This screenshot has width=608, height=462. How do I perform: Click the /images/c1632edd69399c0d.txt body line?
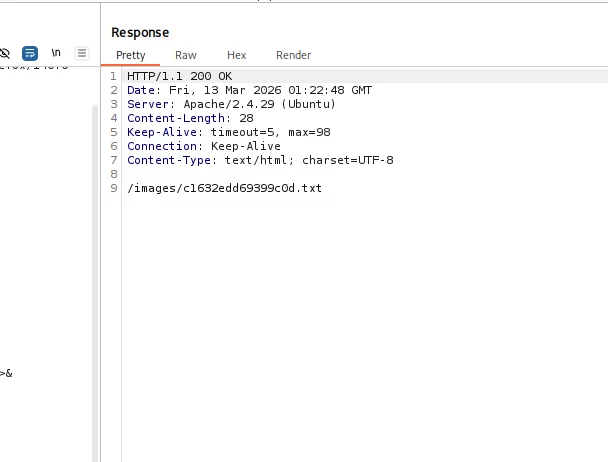[x=225, y=188]
